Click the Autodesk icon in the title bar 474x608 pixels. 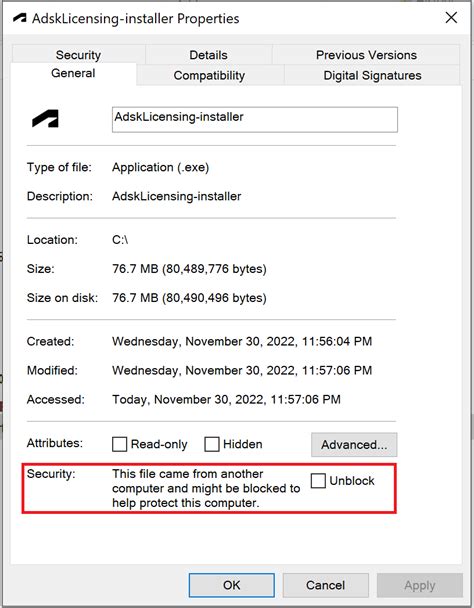pyautogui.click(x=20, y=18)
